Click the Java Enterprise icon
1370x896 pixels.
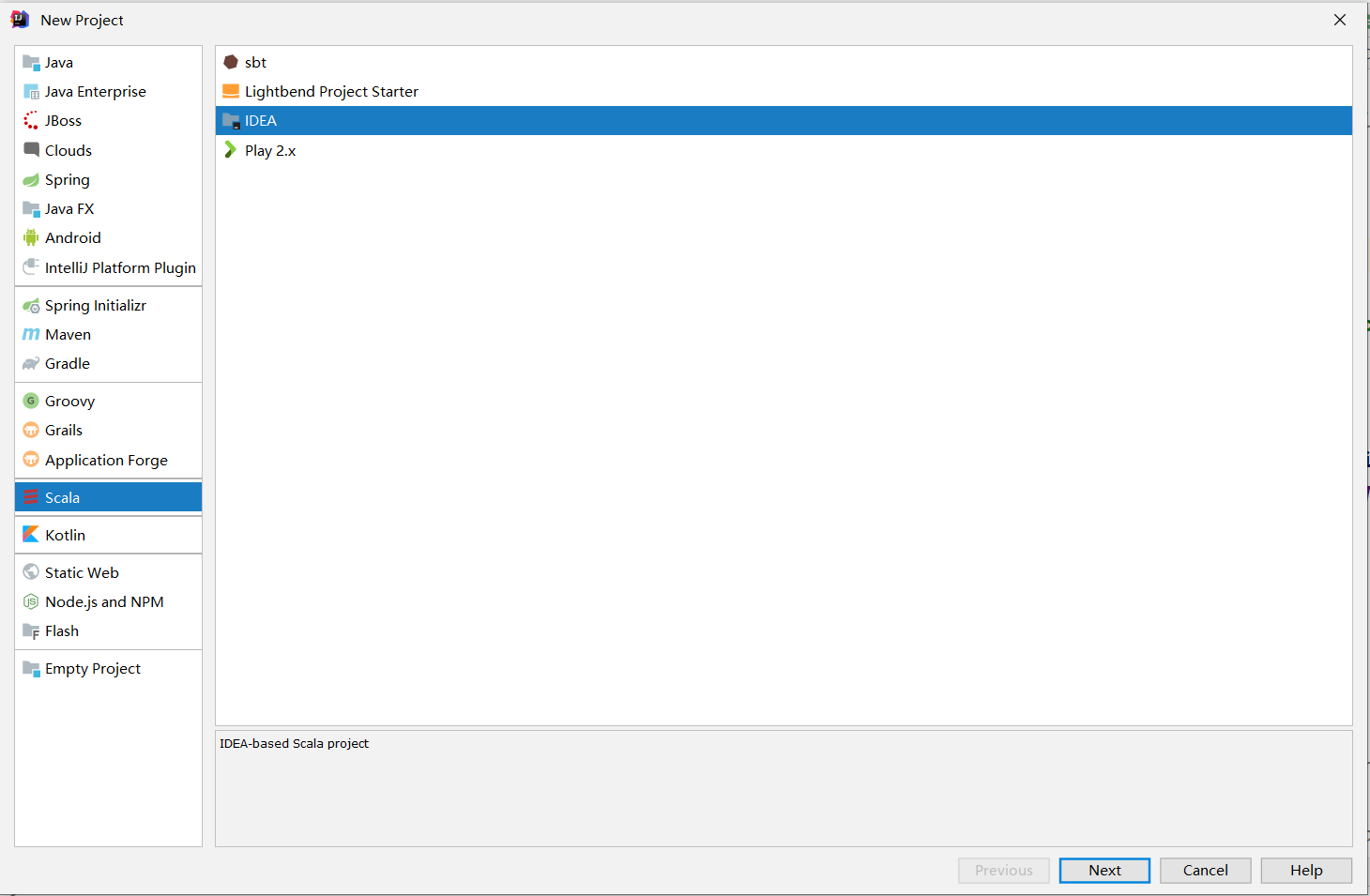coord(31,92)
